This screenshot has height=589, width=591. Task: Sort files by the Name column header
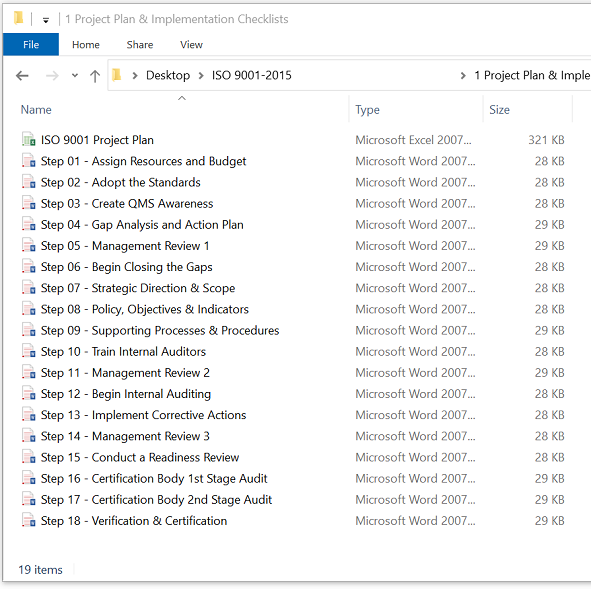36,110
